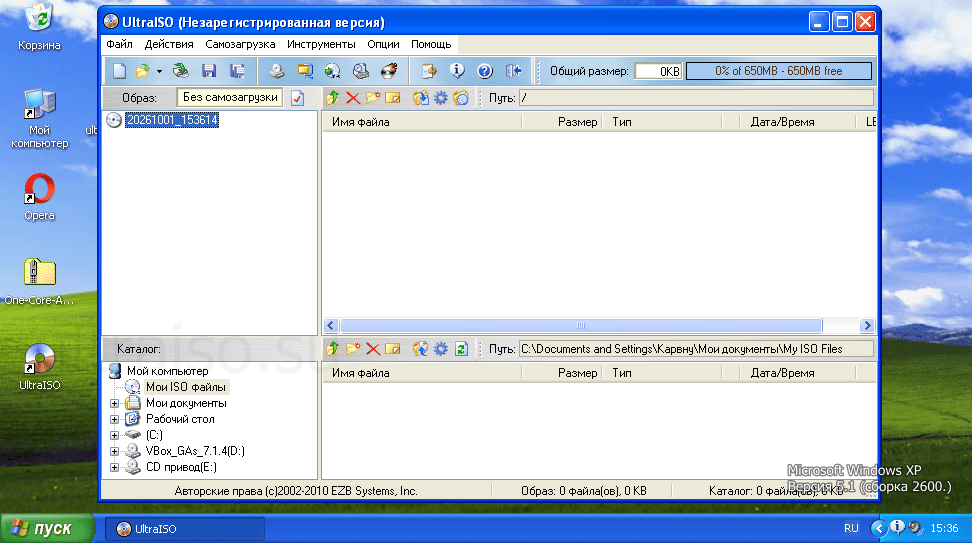The height and width of the screenshot is (543, 972).
Task: Click the horizontal scrollbar left arrow
Action: 331,325
